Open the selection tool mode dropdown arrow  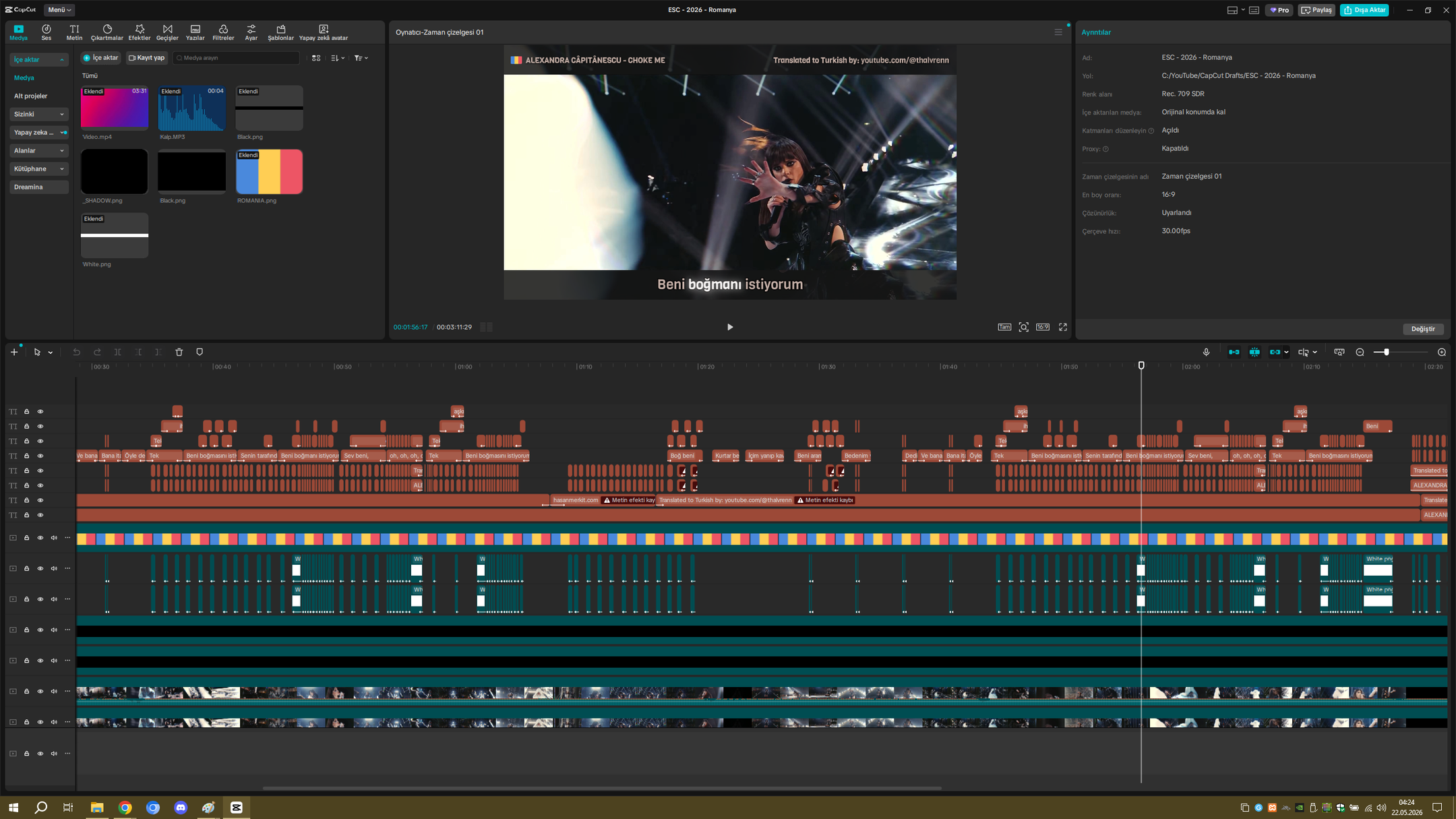[51, 353]
